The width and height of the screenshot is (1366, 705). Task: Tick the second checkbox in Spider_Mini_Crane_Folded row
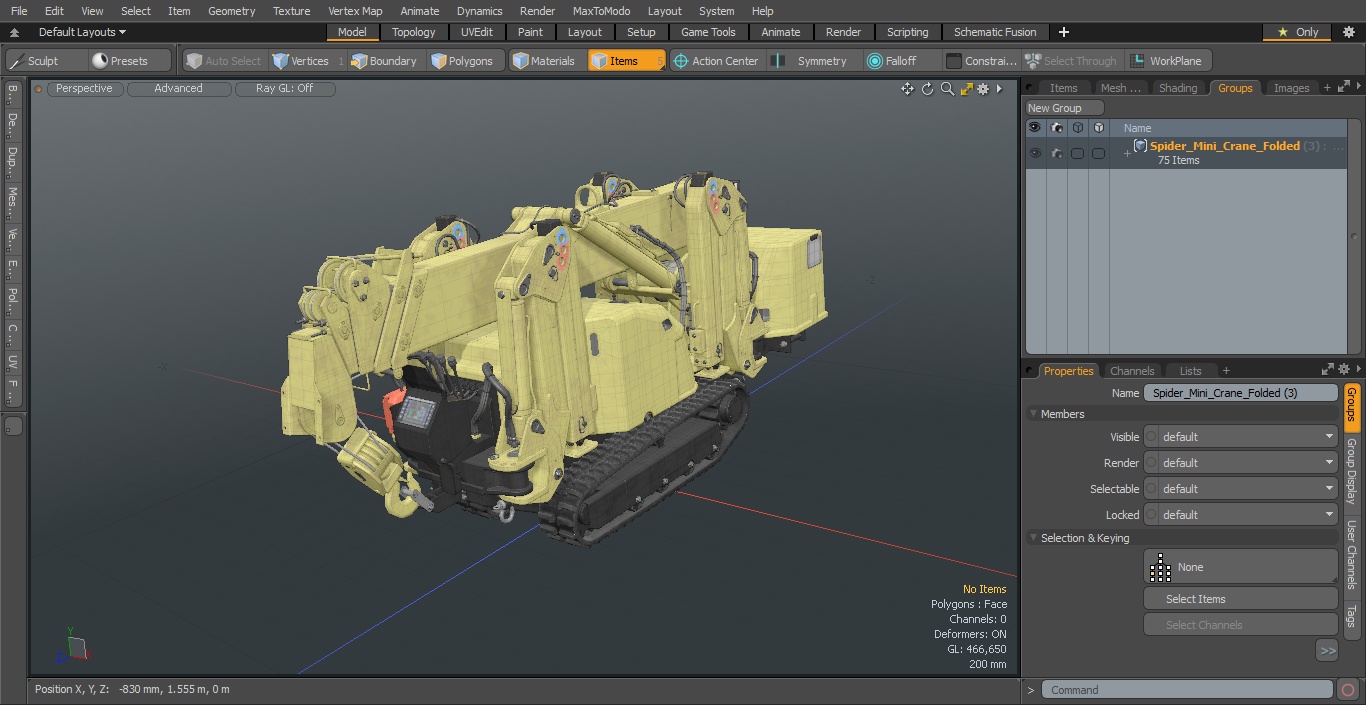[x=1098, y=153]
